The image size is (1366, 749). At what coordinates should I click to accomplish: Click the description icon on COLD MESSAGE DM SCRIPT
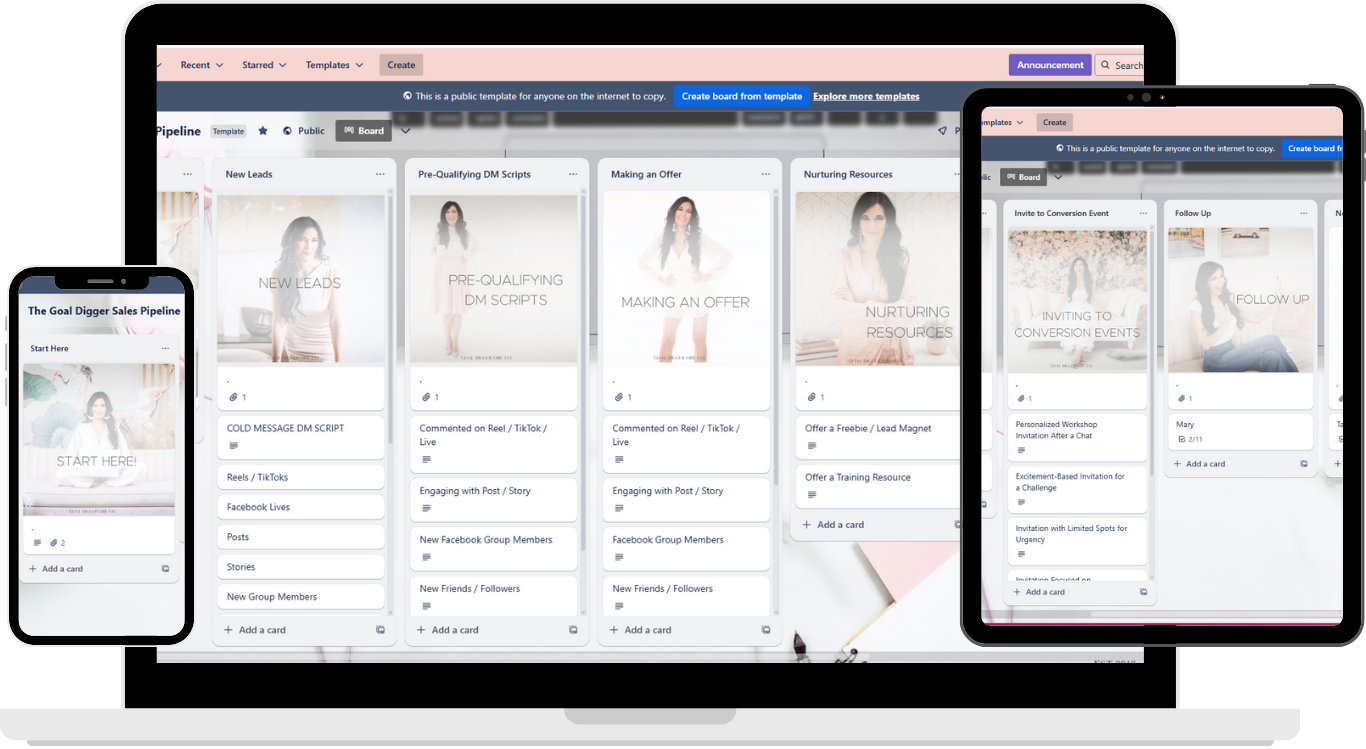[233, 446]
